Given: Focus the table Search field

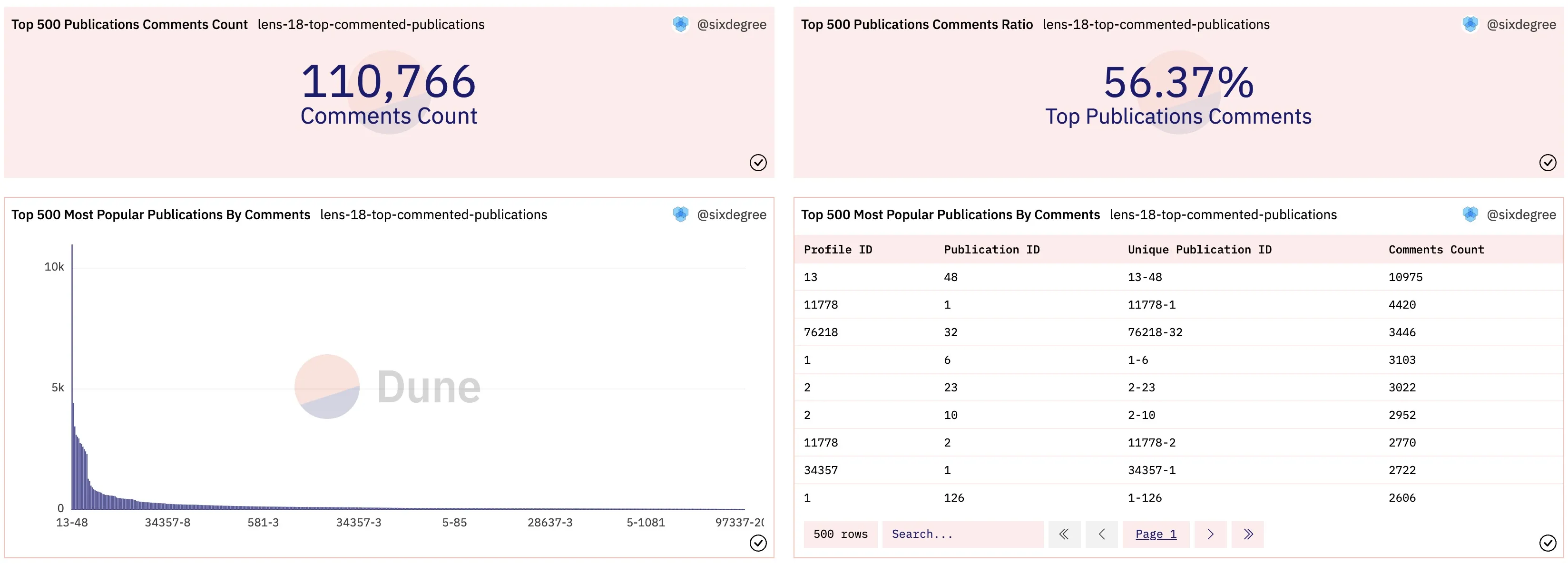Looking at the screenshot, I should pos(963,534).
